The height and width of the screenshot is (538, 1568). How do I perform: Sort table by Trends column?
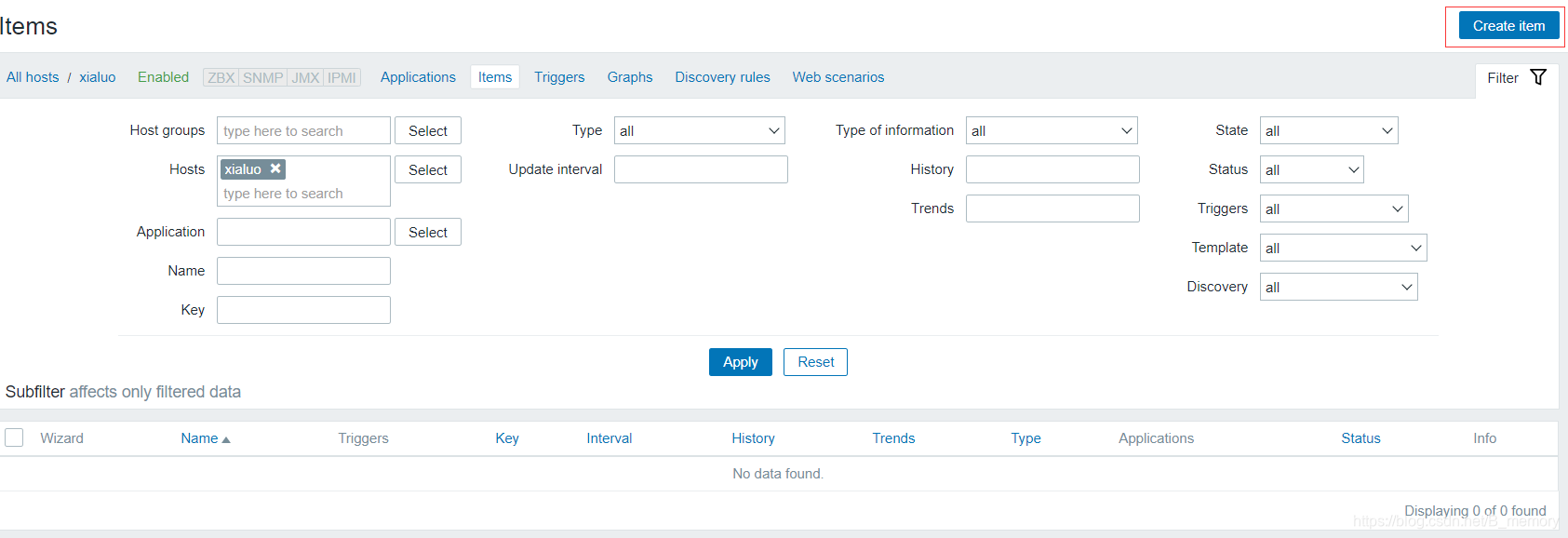(x=893, y=438)
